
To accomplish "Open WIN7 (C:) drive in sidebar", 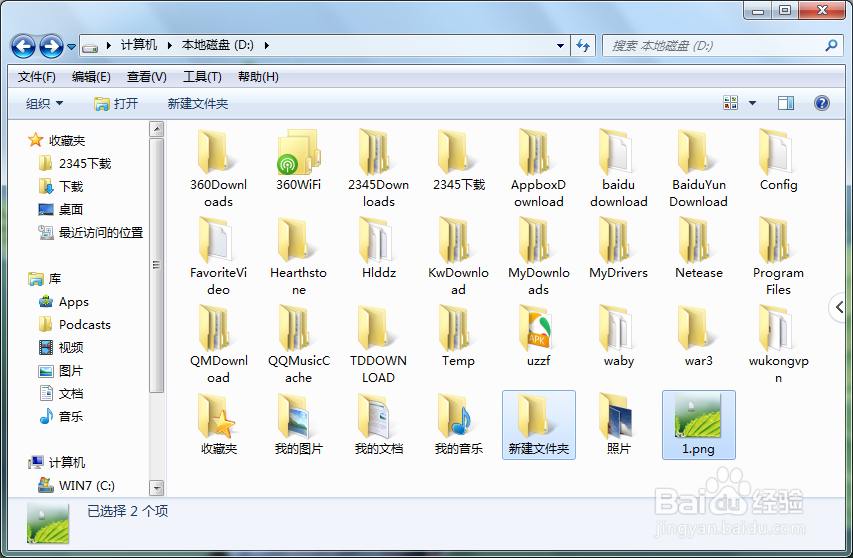I will tap(76, 485).
